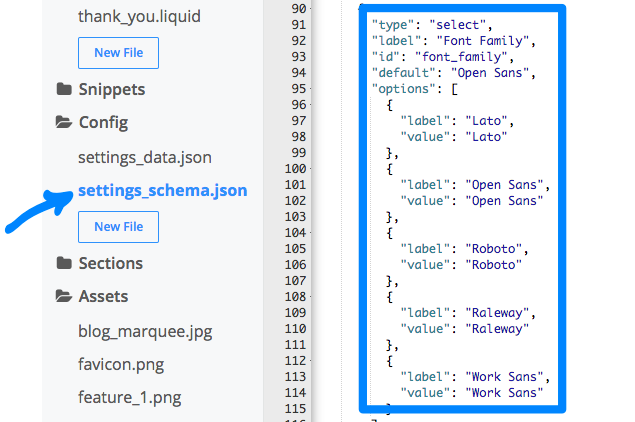This screenshot has height=422, width=635.
Task: Click the Assets open folder icon
Action: [64, 296]
